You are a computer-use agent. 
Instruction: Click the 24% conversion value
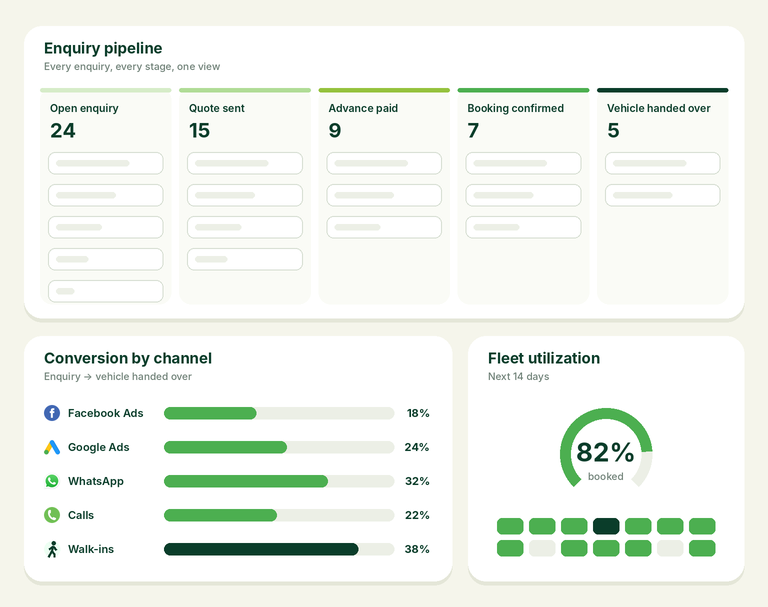(417, 447)
